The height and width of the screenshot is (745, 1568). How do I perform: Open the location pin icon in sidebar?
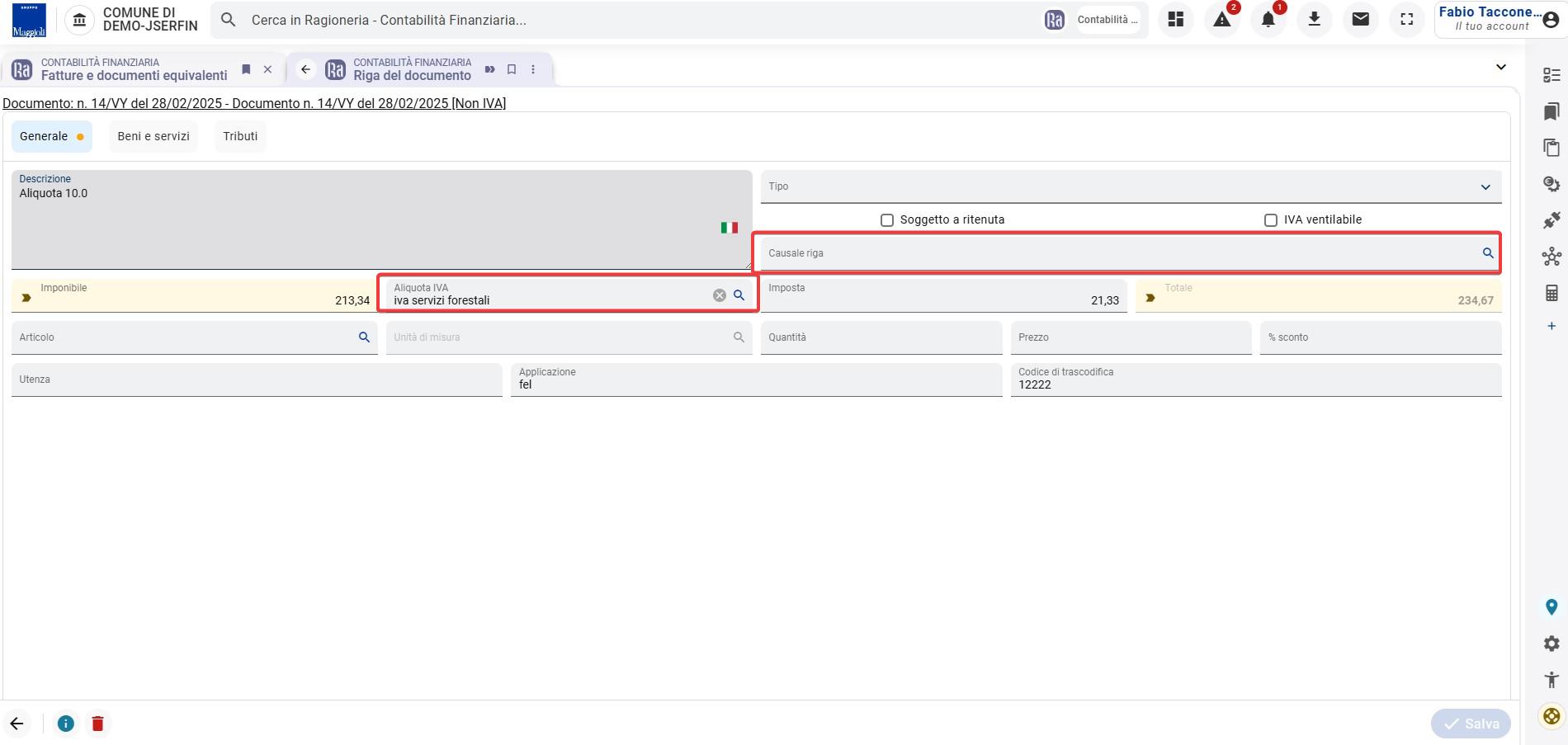[1551, 607]
